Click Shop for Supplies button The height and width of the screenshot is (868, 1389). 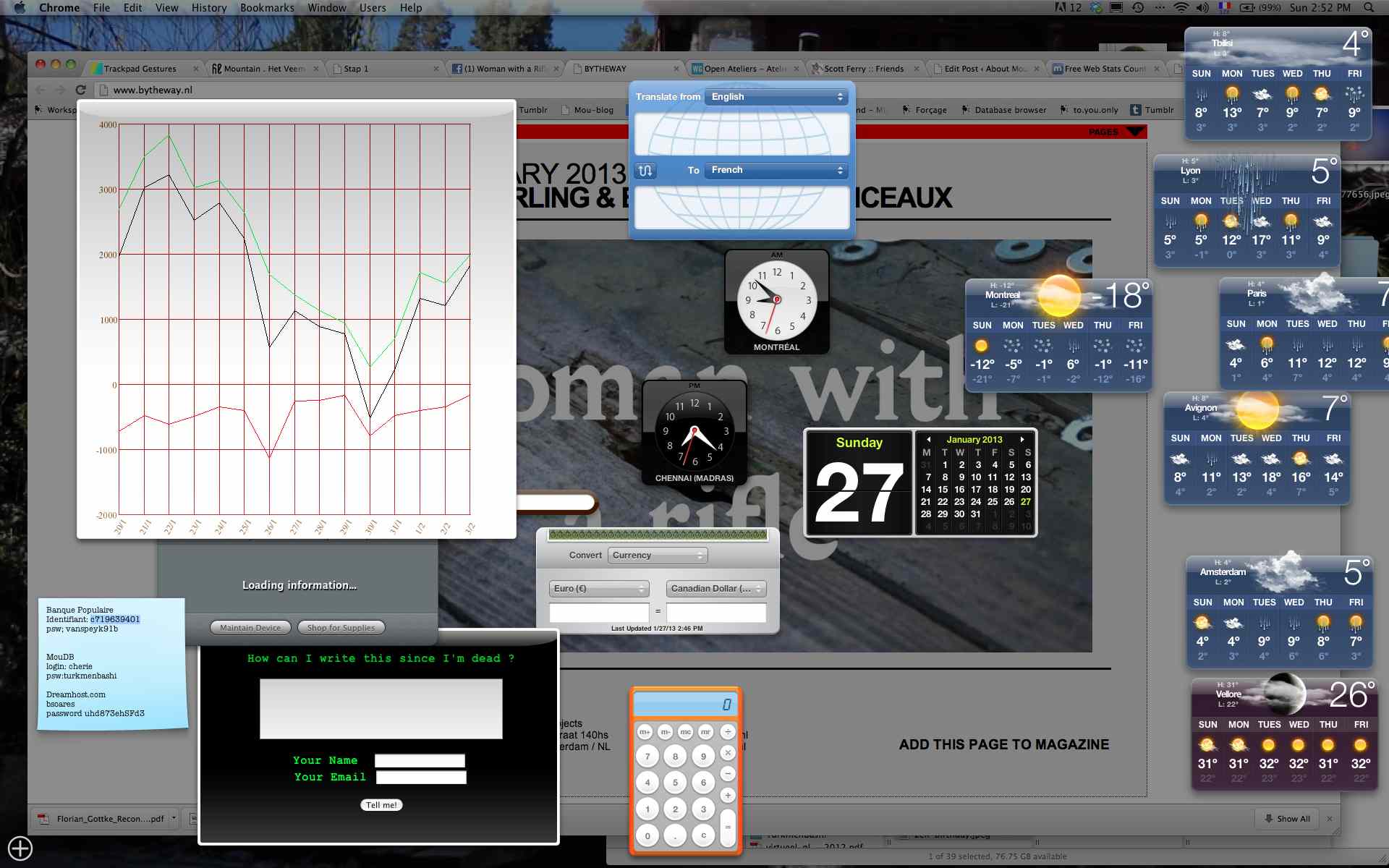(x=341, y=628)
